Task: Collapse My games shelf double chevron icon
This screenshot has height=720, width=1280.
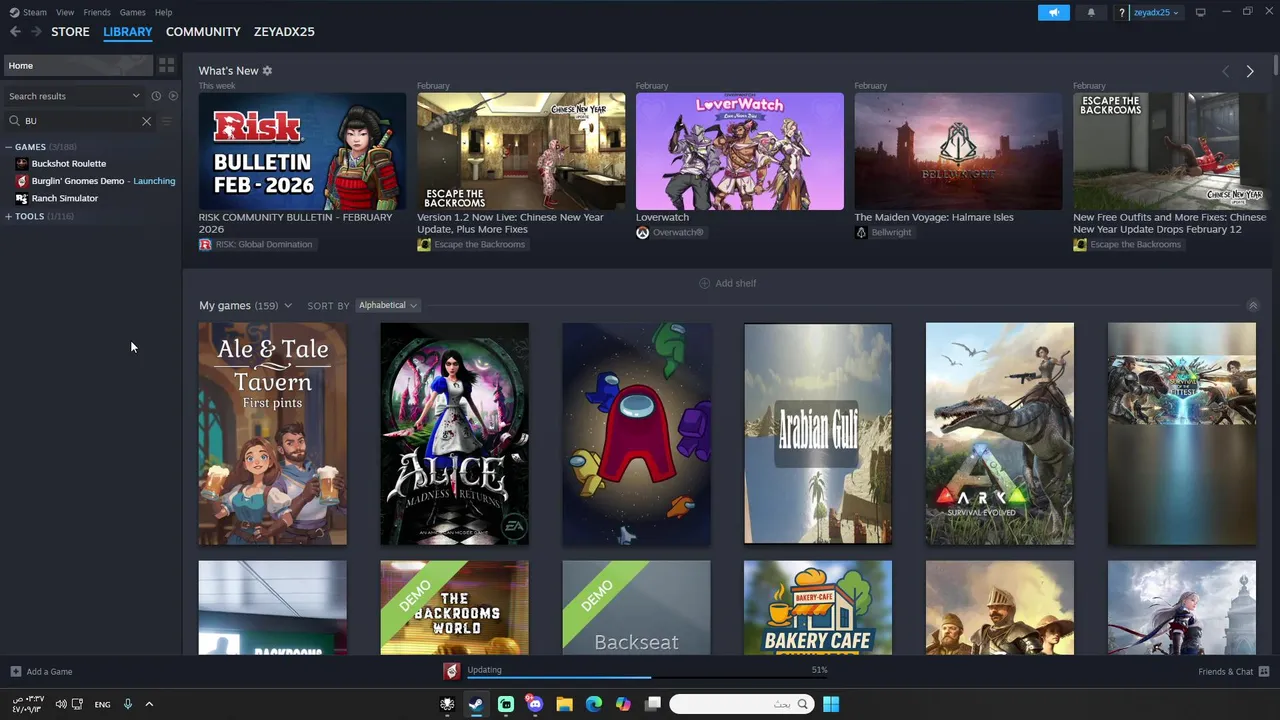Action: (1252, 305)
